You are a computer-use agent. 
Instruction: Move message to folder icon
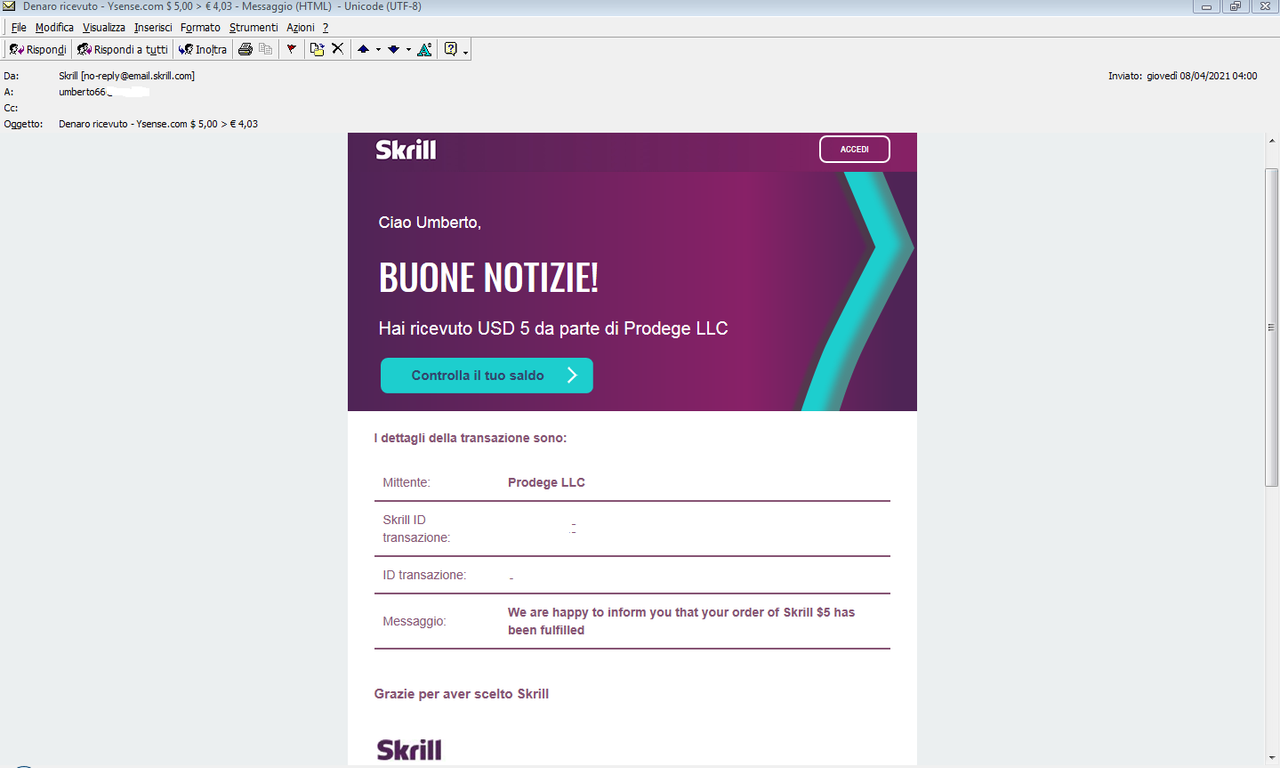(317, 49)
